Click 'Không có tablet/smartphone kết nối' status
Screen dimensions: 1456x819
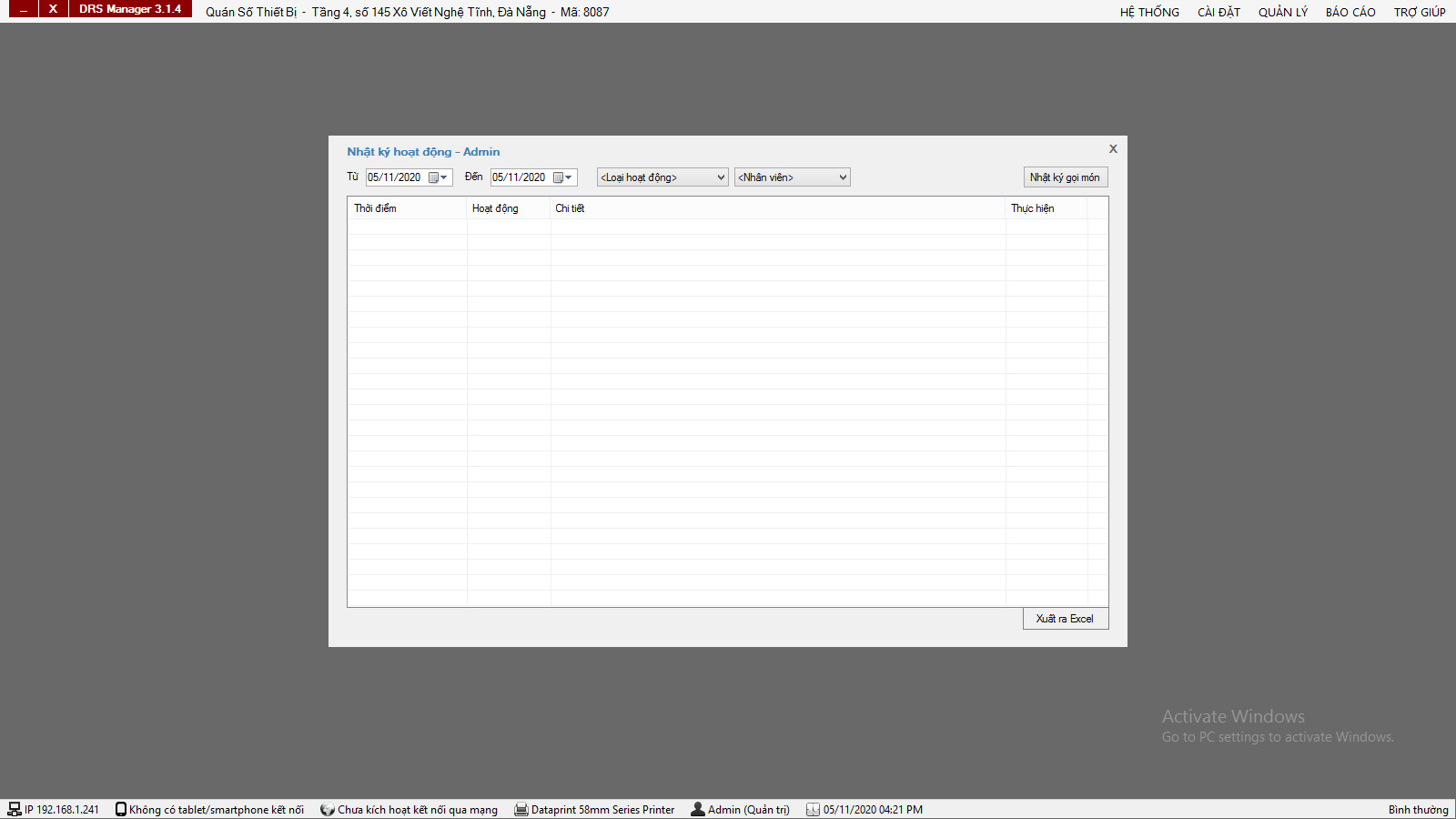(217, 810)
